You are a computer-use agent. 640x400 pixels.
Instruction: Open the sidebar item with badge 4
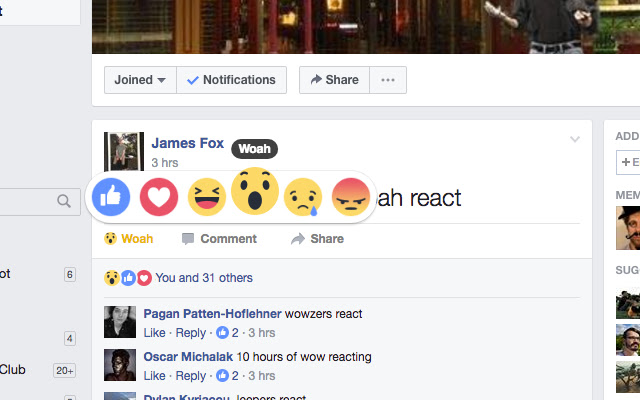pyautogui.click(x=38, y=338)
